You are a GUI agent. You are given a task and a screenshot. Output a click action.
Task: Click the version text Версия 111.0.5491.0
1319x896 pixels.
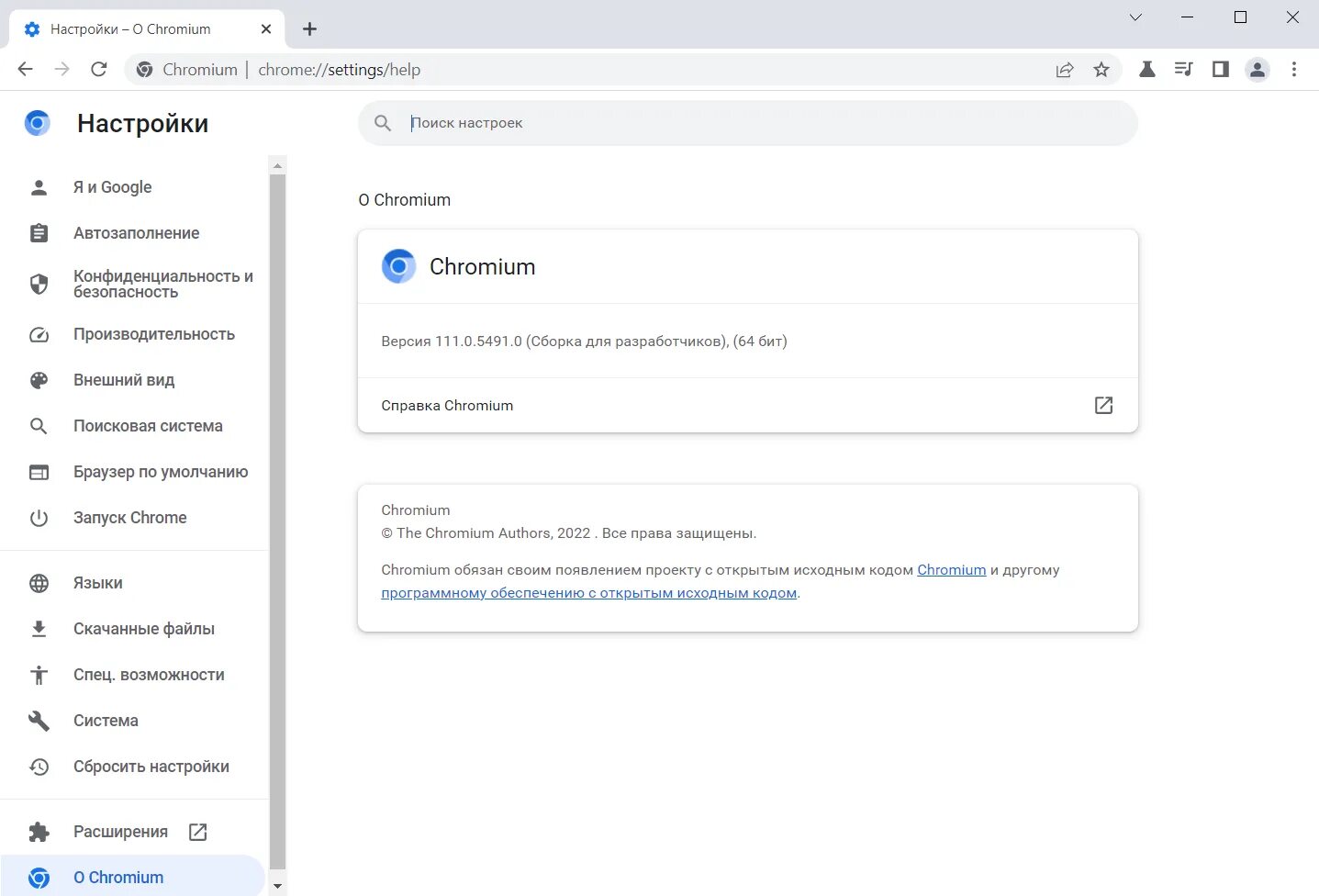coord(584,342)
